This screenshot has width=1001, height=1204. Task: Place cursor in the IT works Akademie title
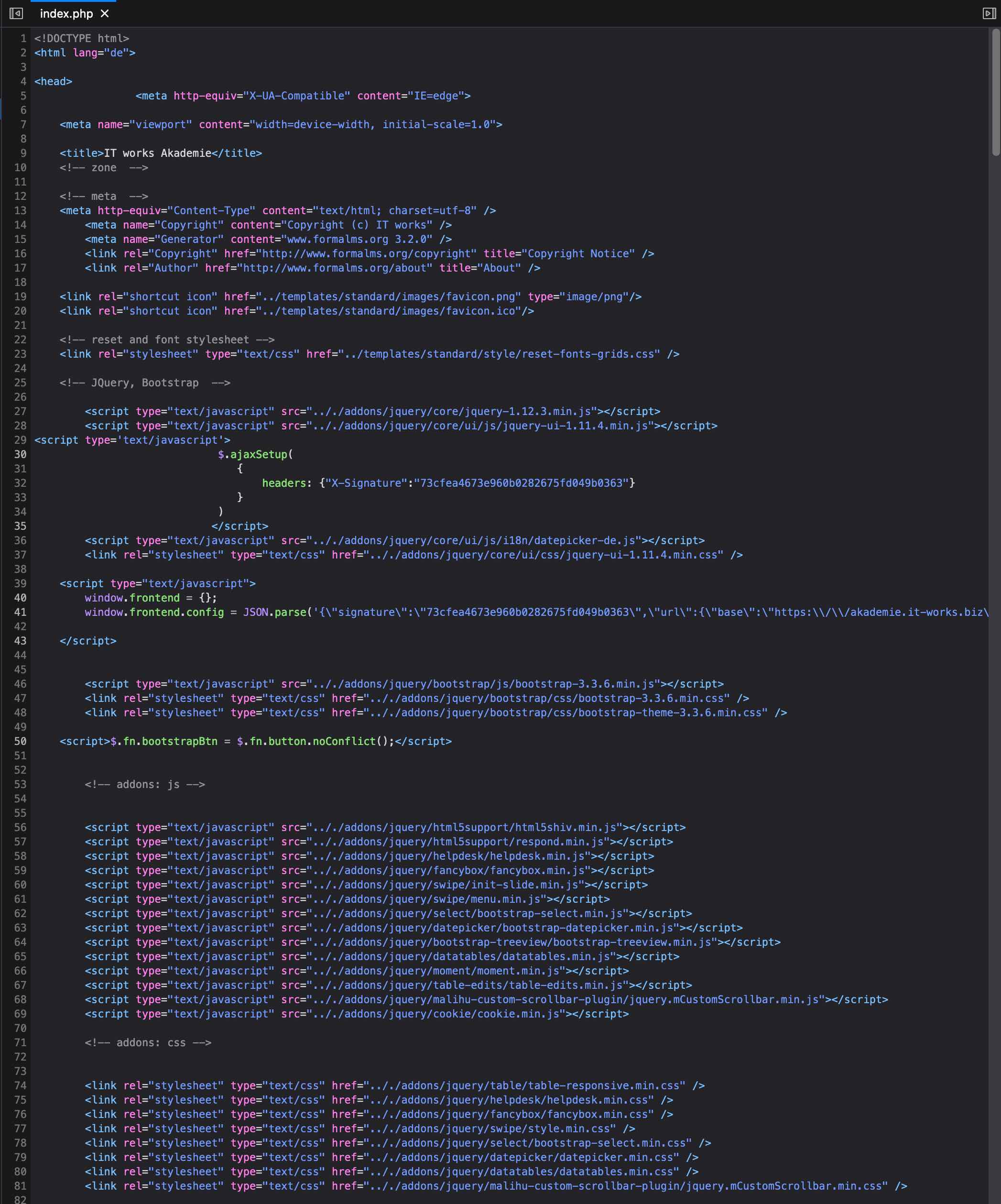coord(158,153)
